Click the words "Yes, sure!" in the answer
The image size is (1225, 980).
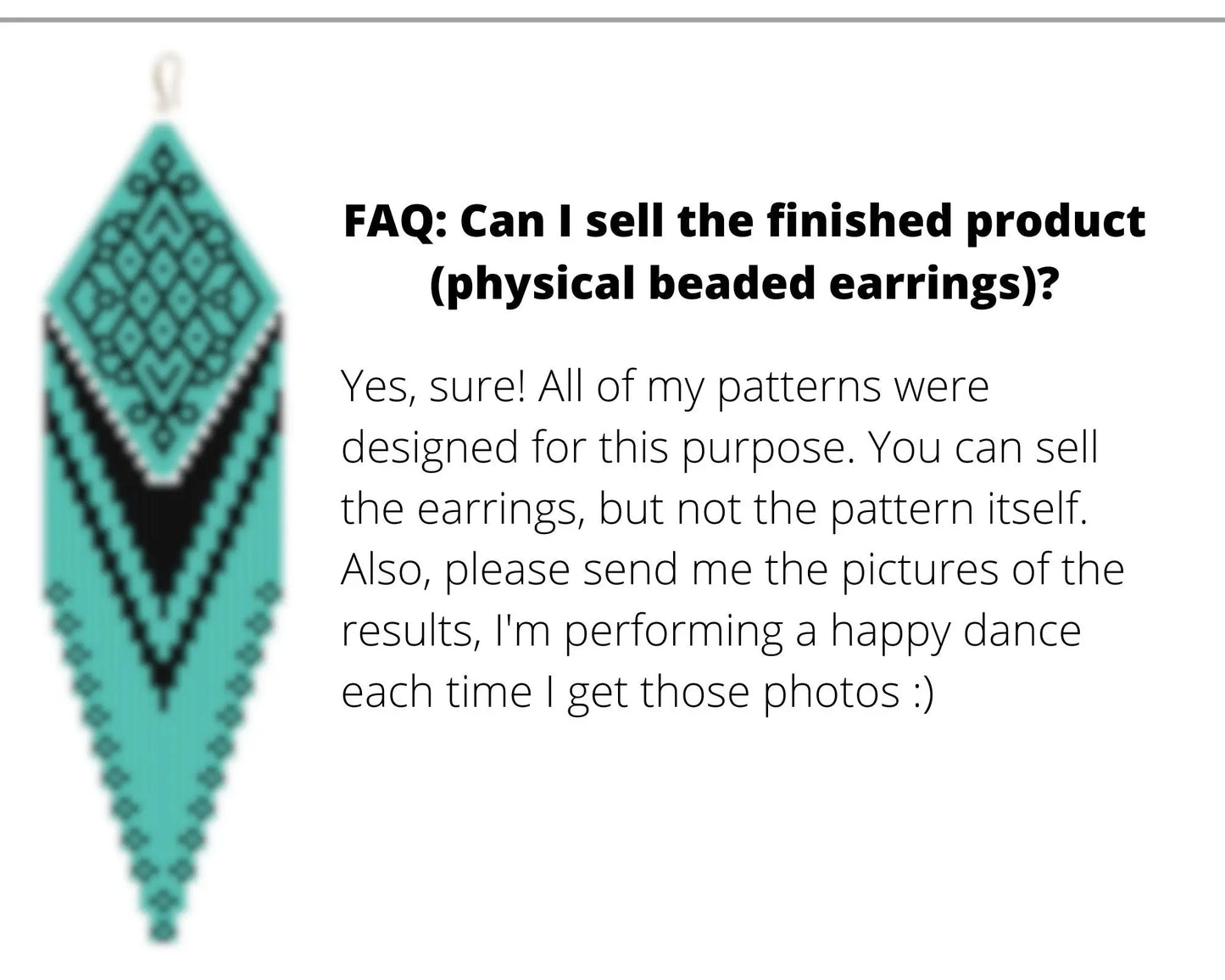click(433, 387)
